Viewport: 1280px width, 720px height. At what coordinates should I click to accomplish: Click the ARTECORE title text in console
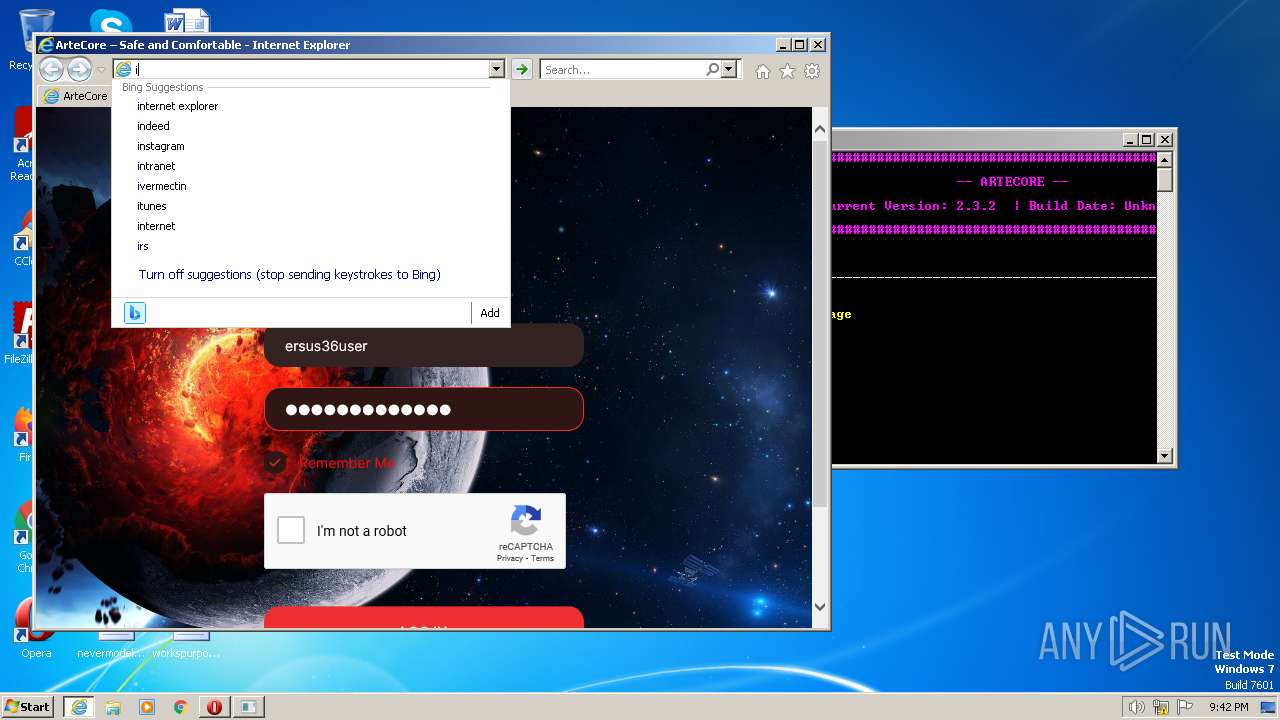[x=1012, y=182]
